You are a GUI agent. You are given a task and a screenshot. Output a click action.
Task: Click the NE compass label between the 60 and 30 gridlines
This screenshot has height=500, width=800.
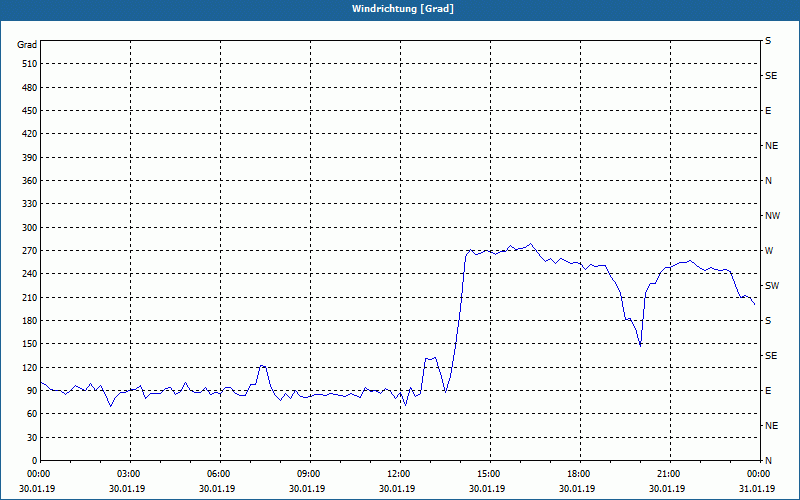pyautogui.click(x=771, y=426)
